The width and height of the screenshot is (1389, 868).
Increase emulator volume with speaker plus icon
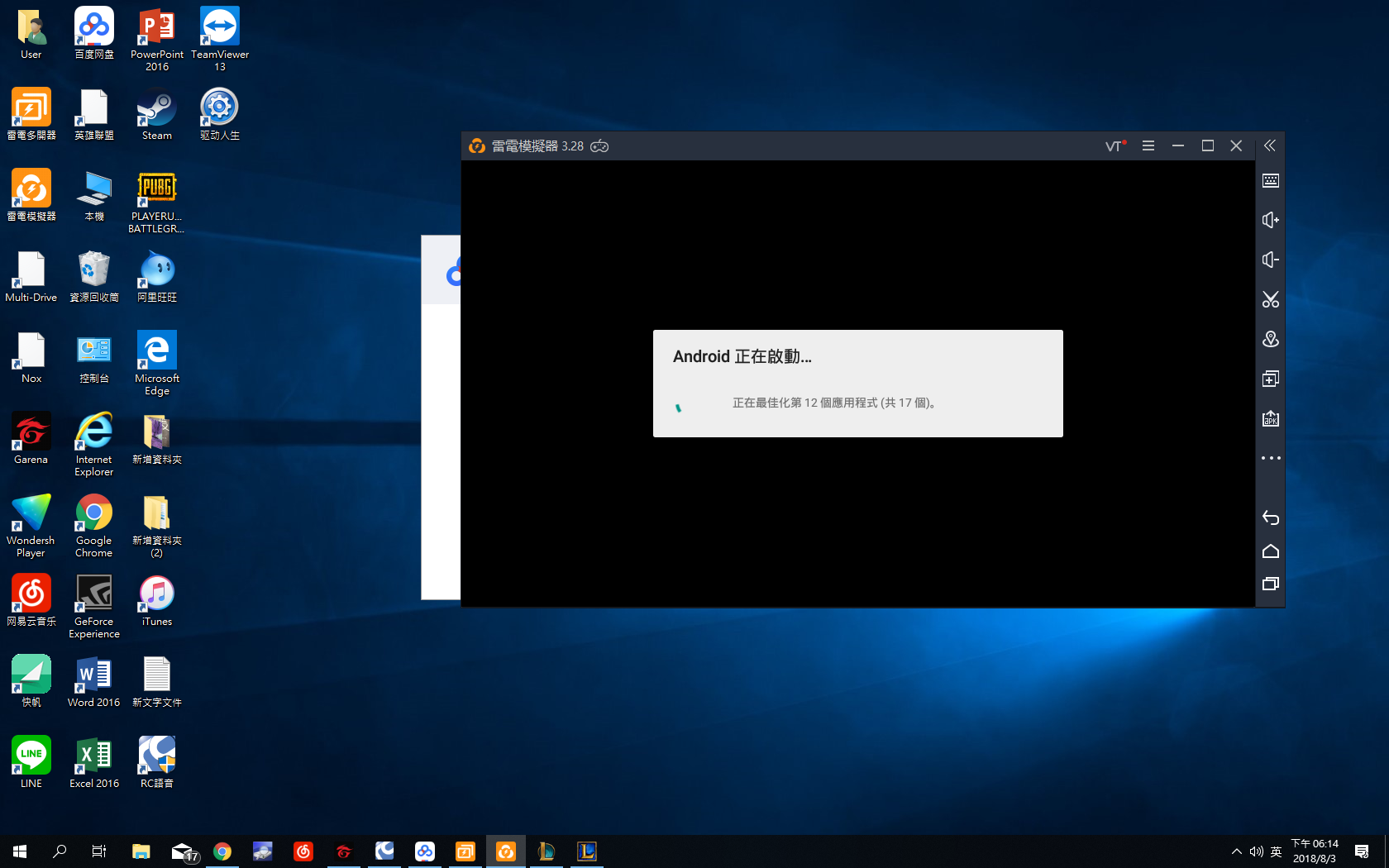pyautogui.click(x=1271, y=220)
